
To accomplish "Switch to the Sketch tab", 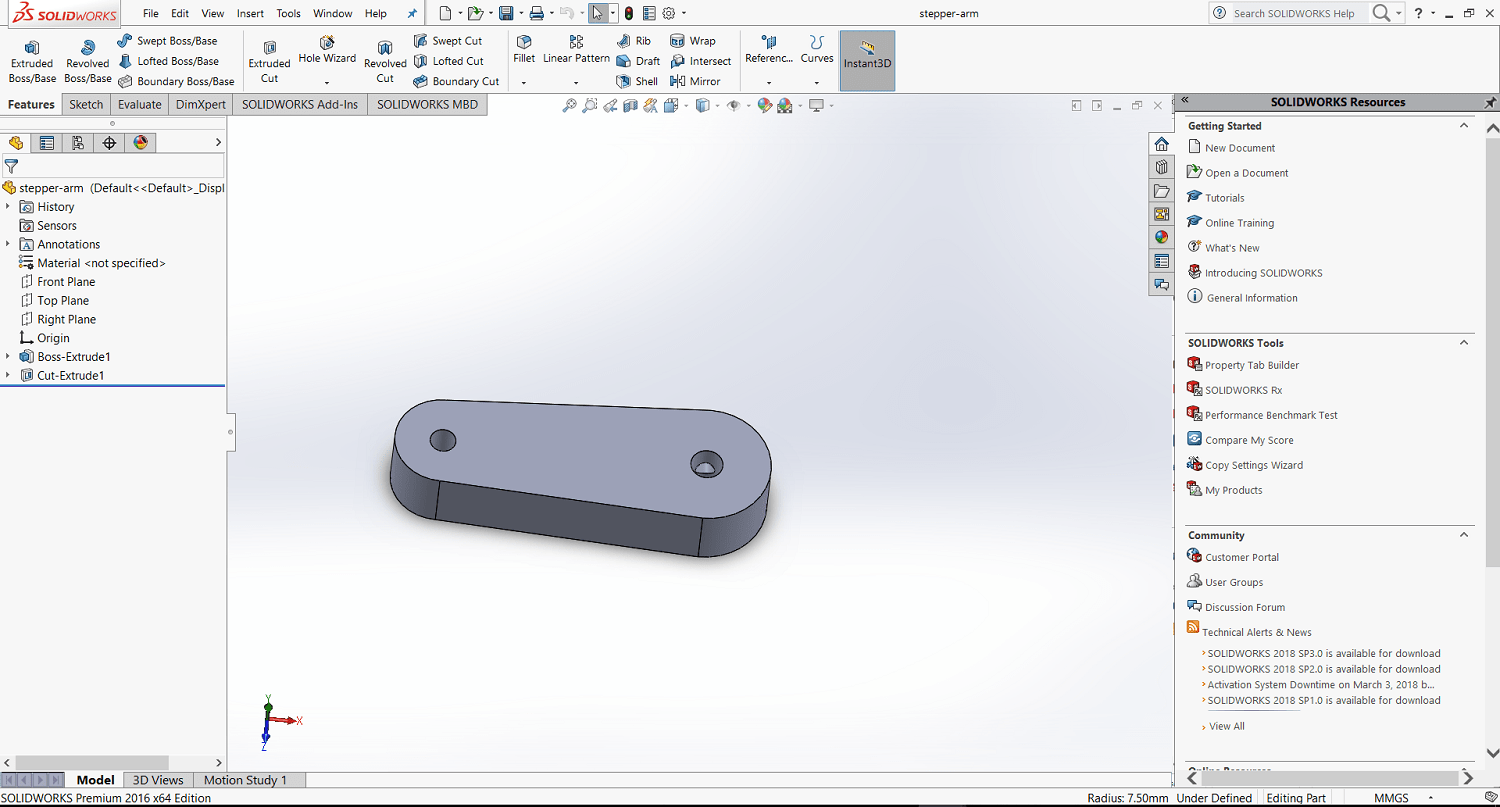I will (86, 105).
